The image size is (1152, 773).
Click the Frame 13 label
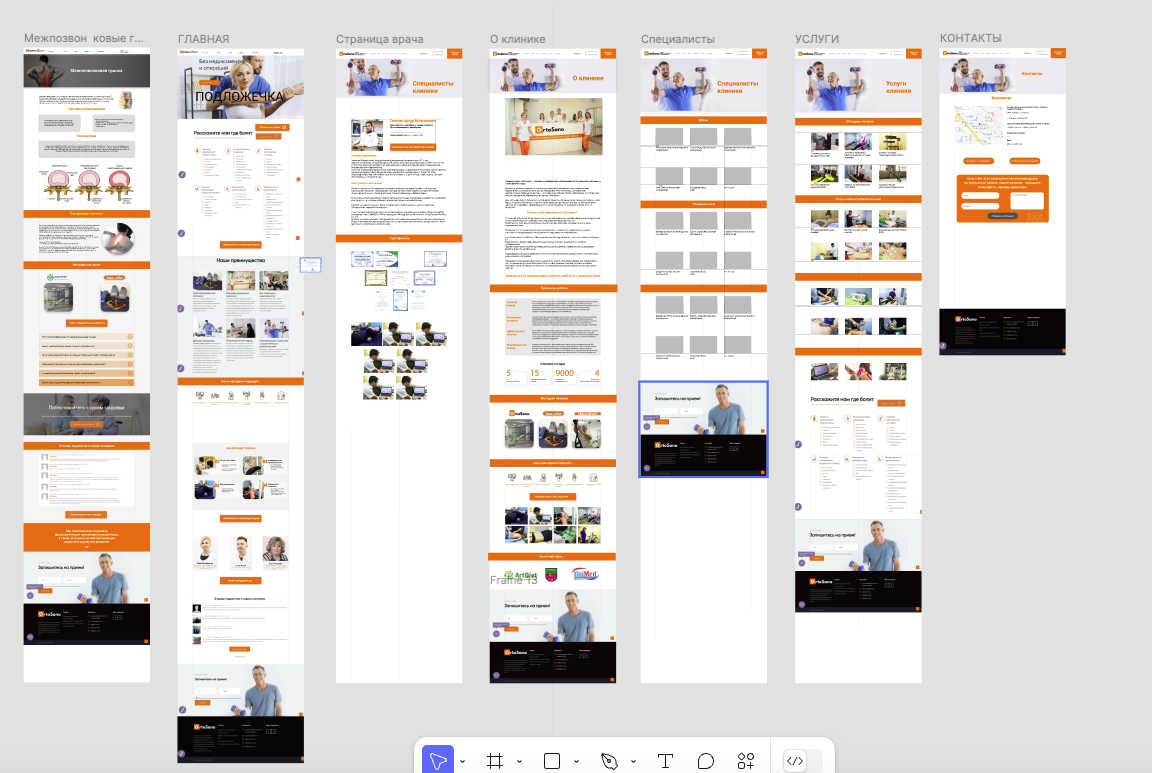pyautogui.click(x=513, y=579)
